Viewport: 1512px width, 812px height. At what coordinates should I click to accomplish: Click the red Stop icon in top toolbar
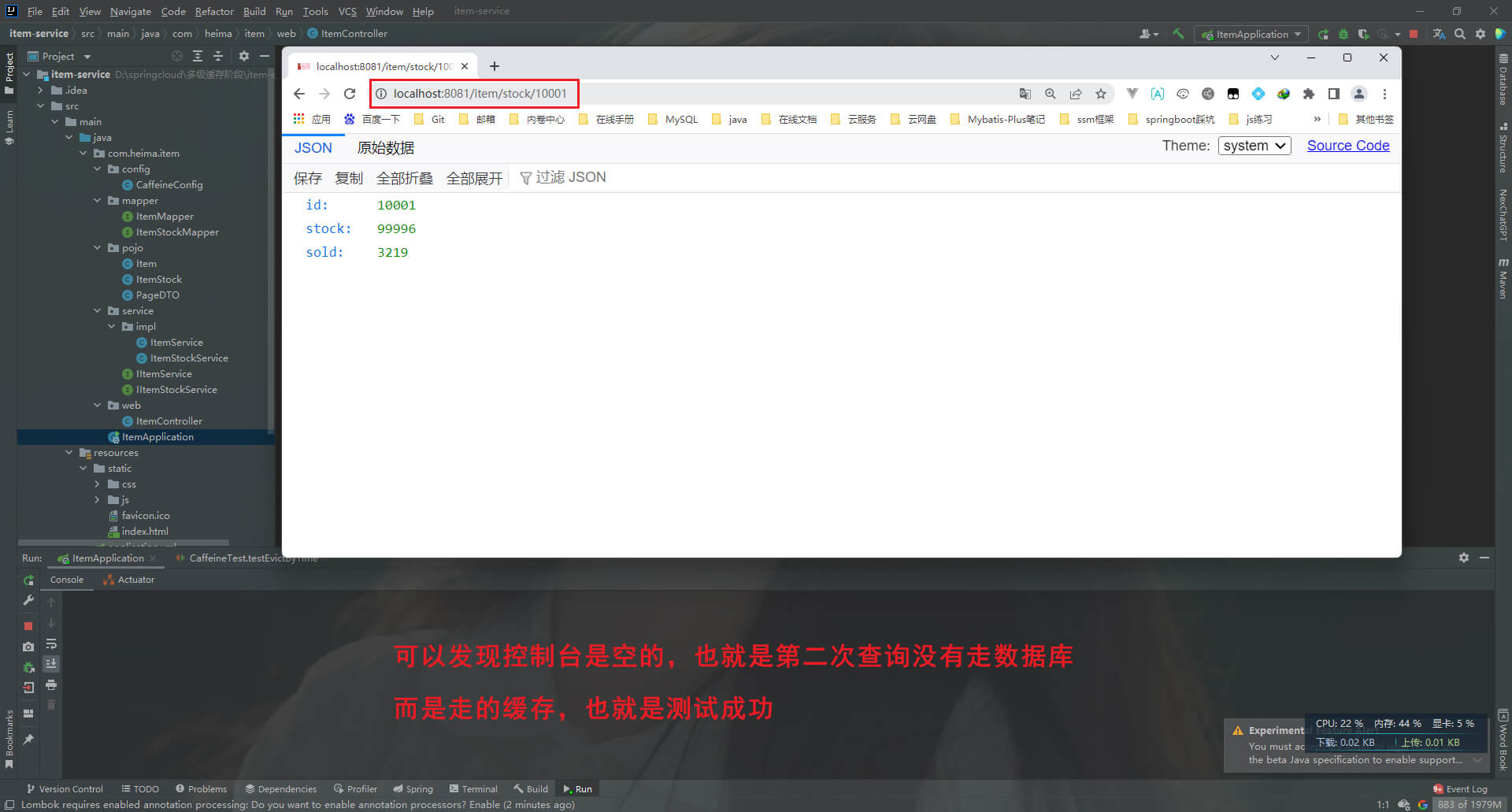pos(1414,34)
